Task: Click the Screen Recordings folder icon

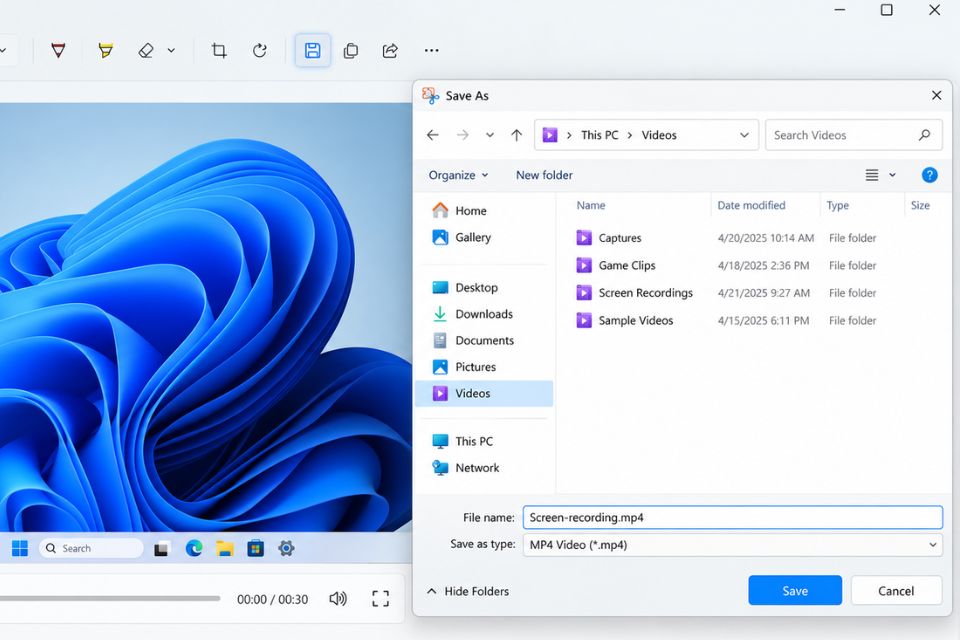Action: [584, 293]
